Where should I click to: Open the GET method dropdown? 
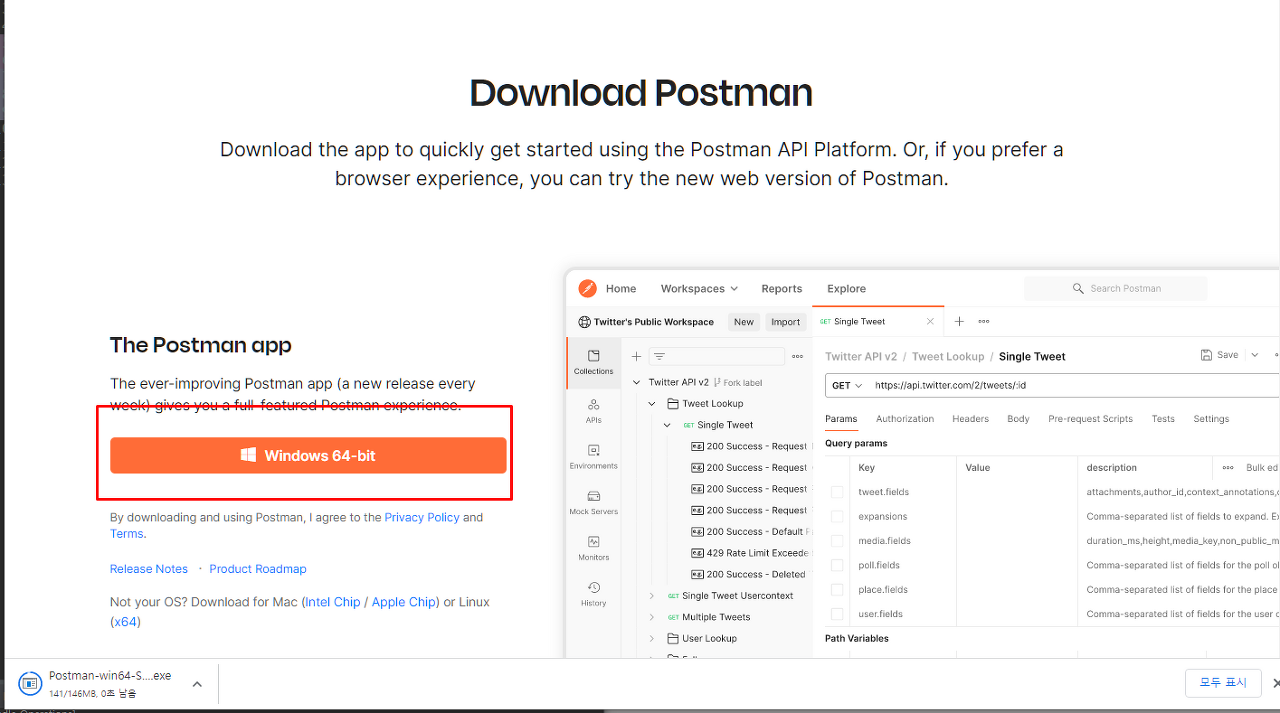[x=847, y=385]
